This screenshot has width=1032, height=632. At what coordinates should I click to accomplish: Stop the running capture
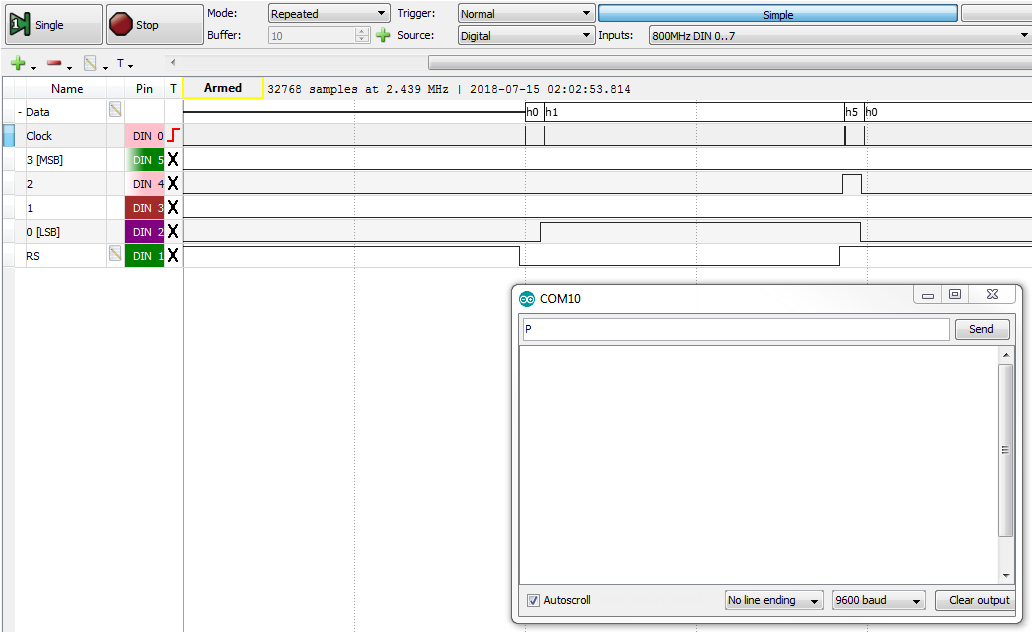tap(155, 24)
